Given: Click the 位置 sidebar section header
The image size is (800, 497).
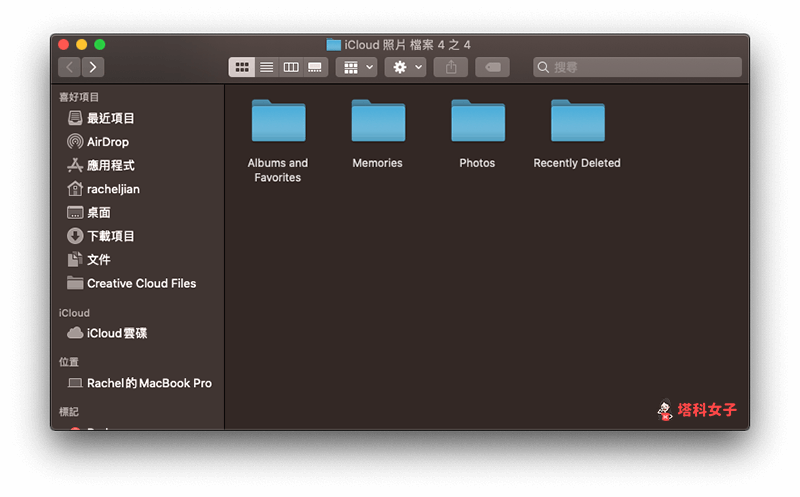Looking at the screenshot, I should click(69, 362).
